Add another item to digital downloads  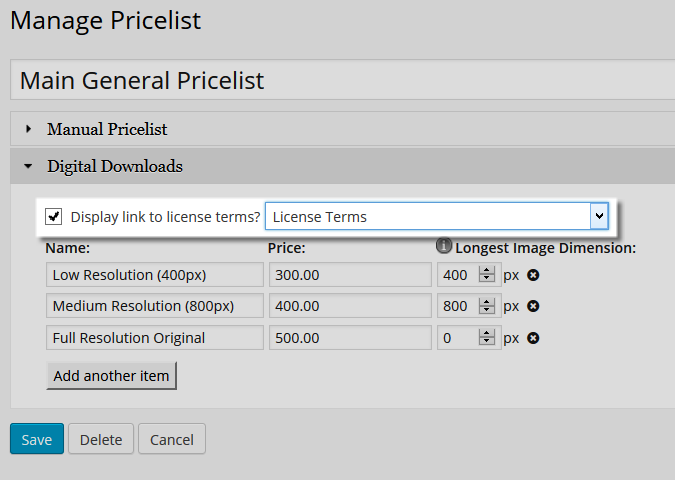pyautogui.click(x=111, y=376)
